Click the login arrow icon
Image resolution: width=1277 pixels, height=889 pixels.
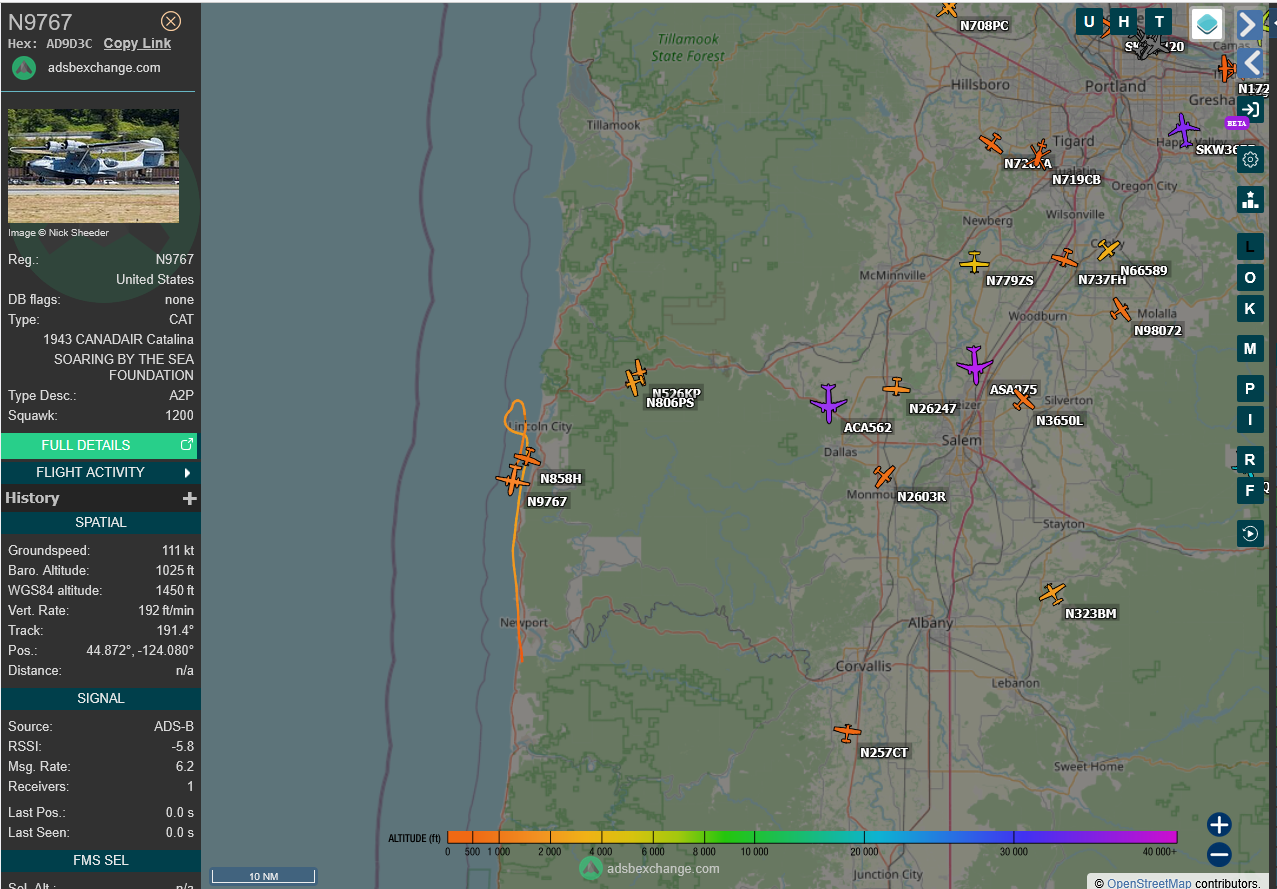1250,109
